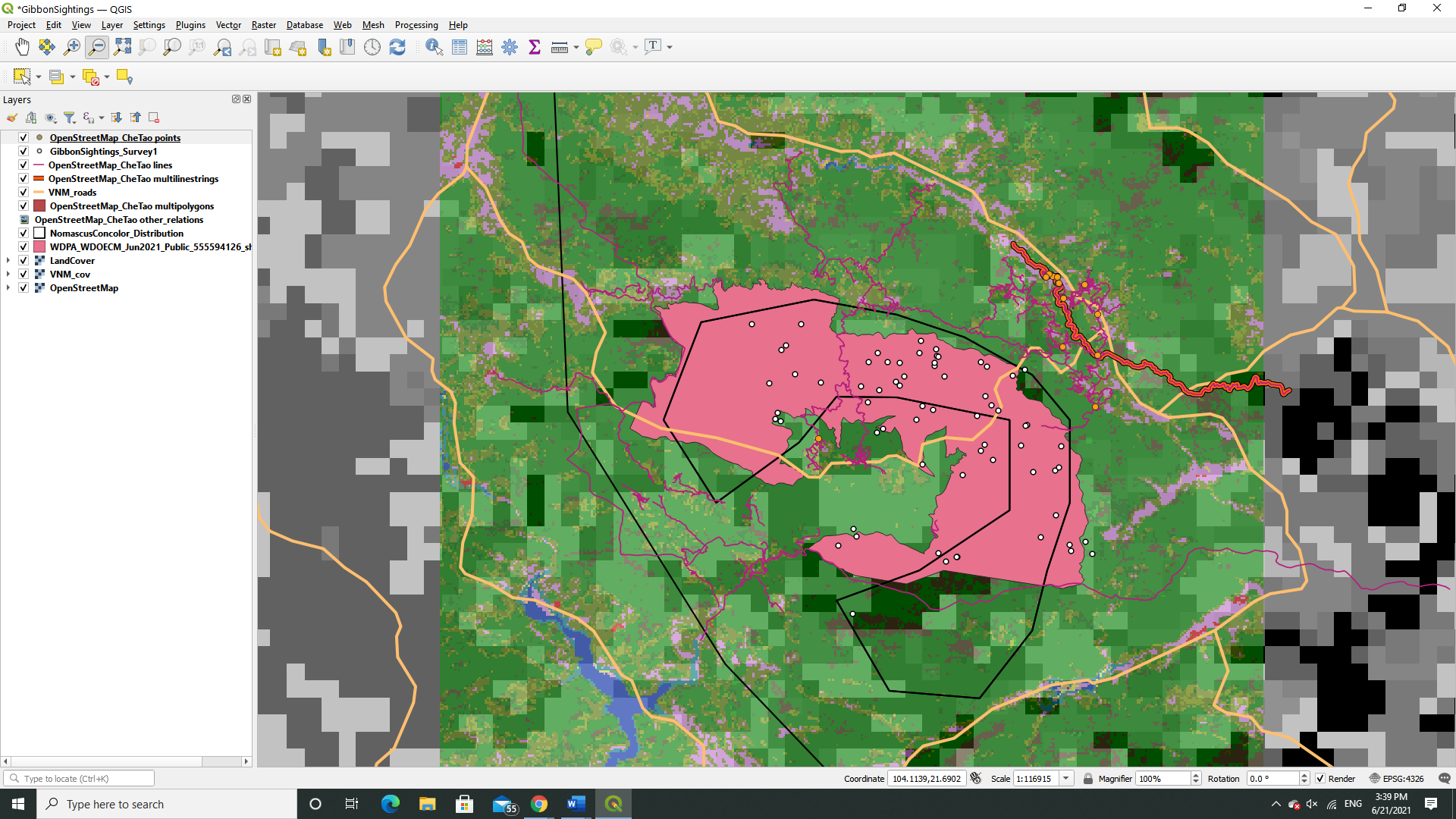Image resolution: width=1456 pixels, height=819 pixels.
Task: Click the EPSG:4326 CRS button
Action: coord(1396,779)
